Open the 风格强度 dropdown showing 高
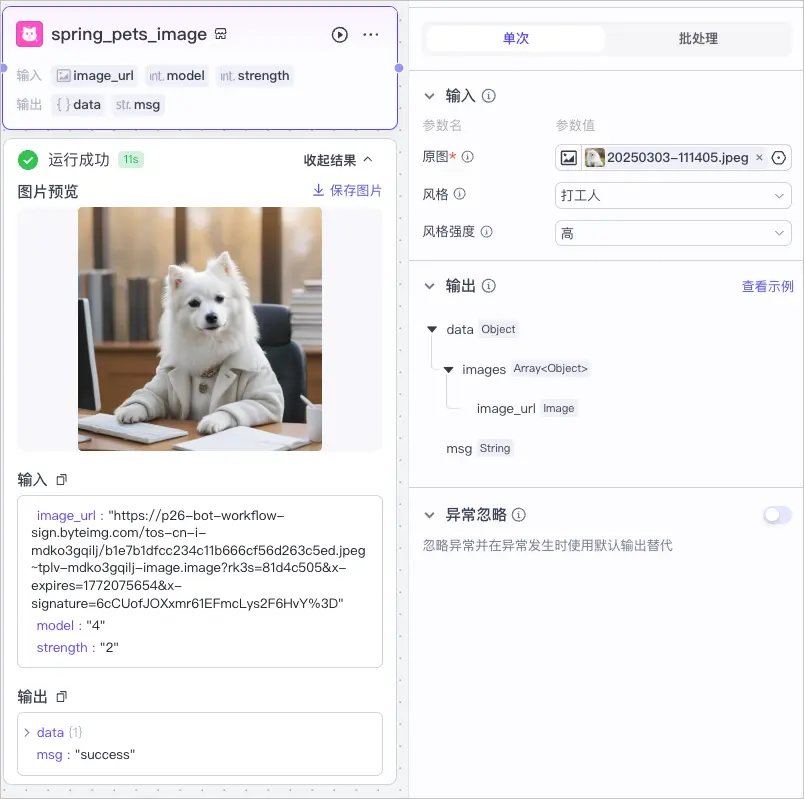804x799 pixels. [673, 233]
